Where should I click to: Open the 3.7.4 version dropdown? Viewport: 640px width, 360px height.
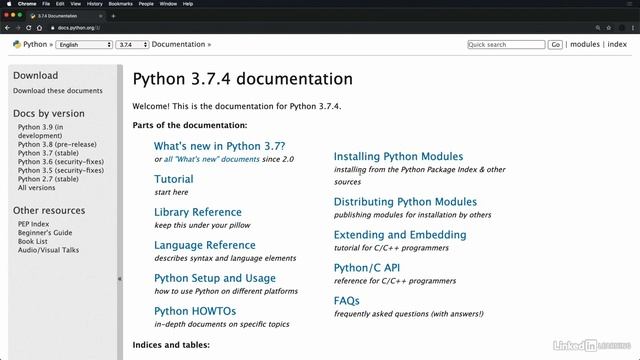pos(132,44)
